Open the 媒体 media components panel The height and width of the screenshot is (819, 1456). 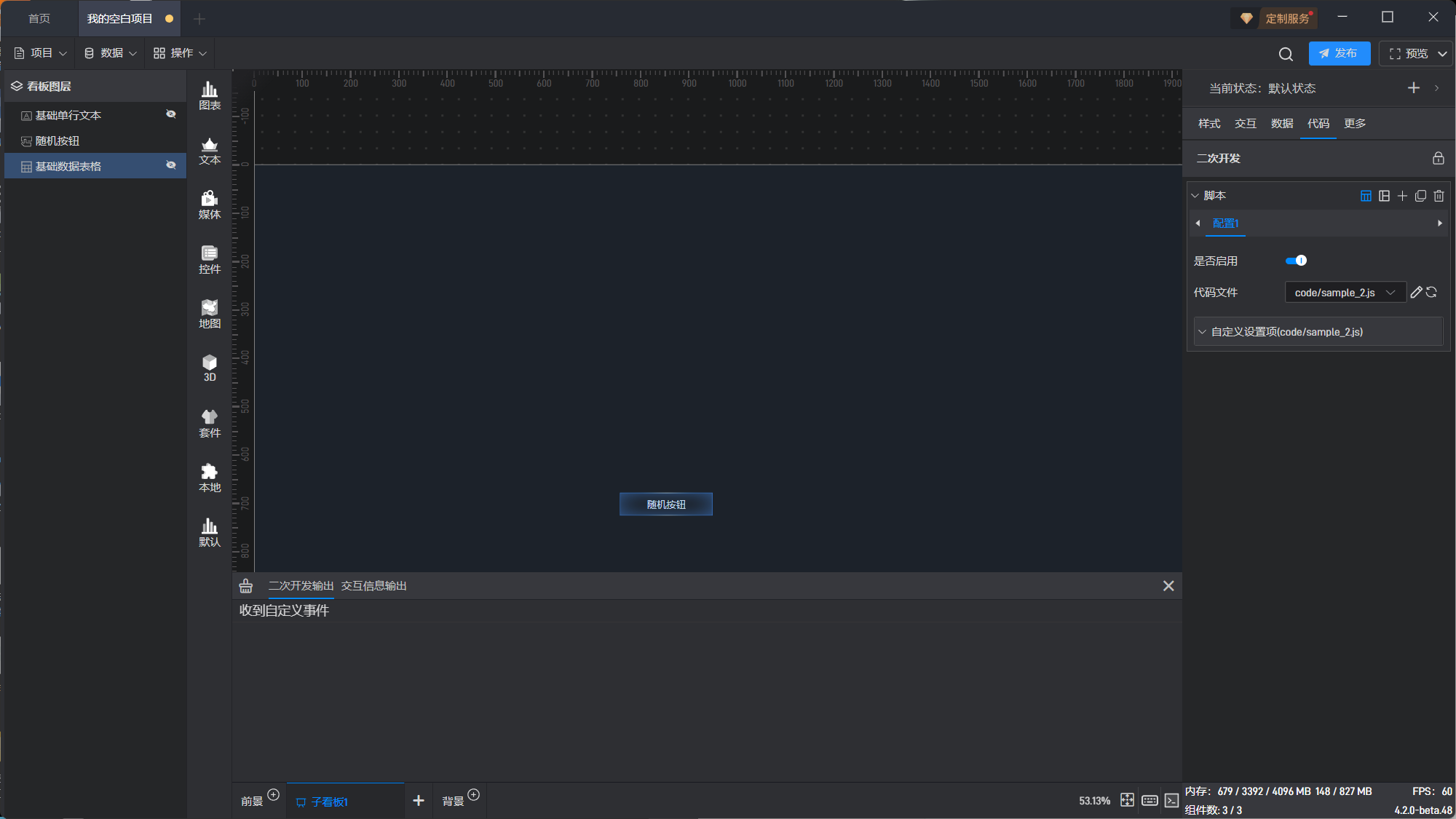[x=210, y=205]
